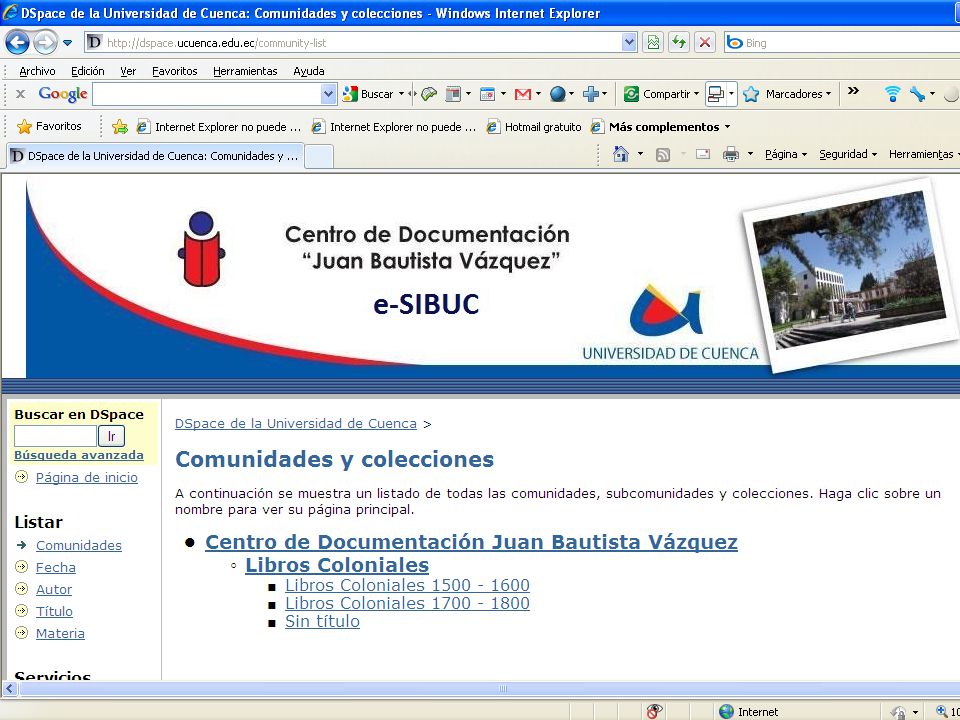Click the Print icon in command bar

730,154
